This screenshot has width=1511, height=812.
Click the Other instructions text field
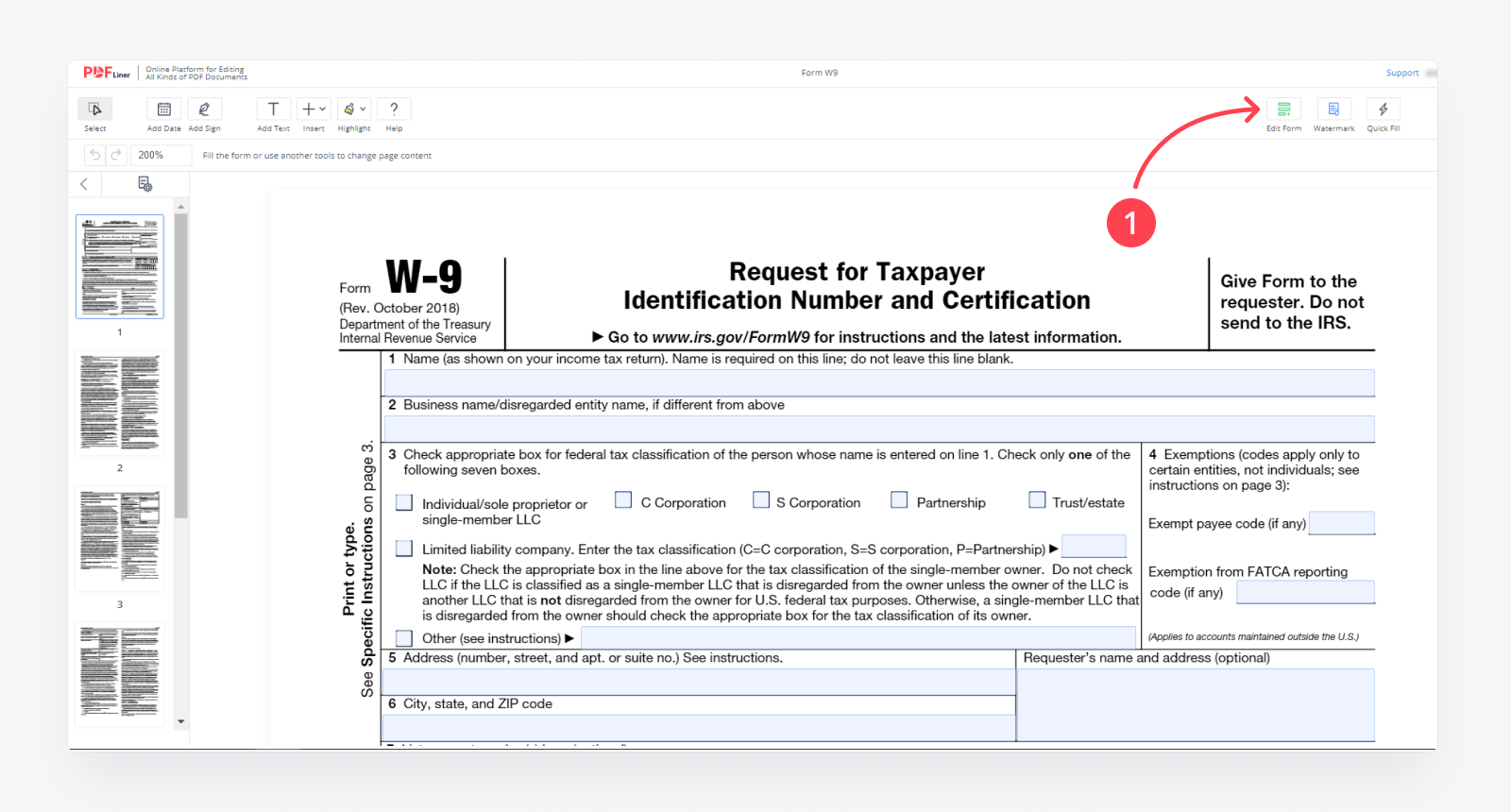(x=858, y=637)
